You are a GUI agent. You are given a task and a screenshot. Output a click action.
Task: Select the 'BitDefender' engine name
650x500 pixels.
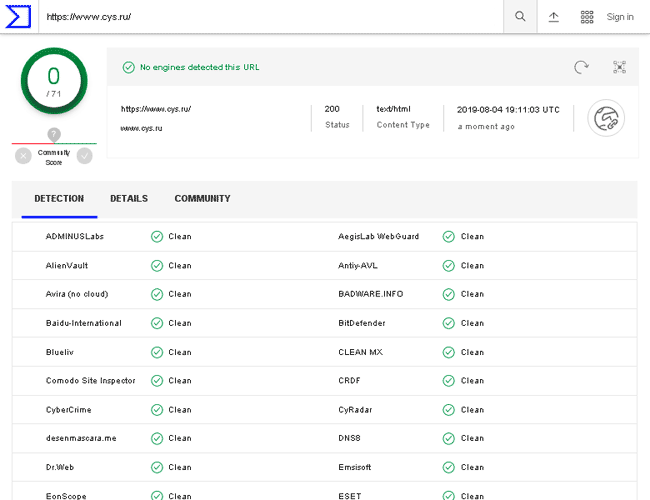[361, 323]
